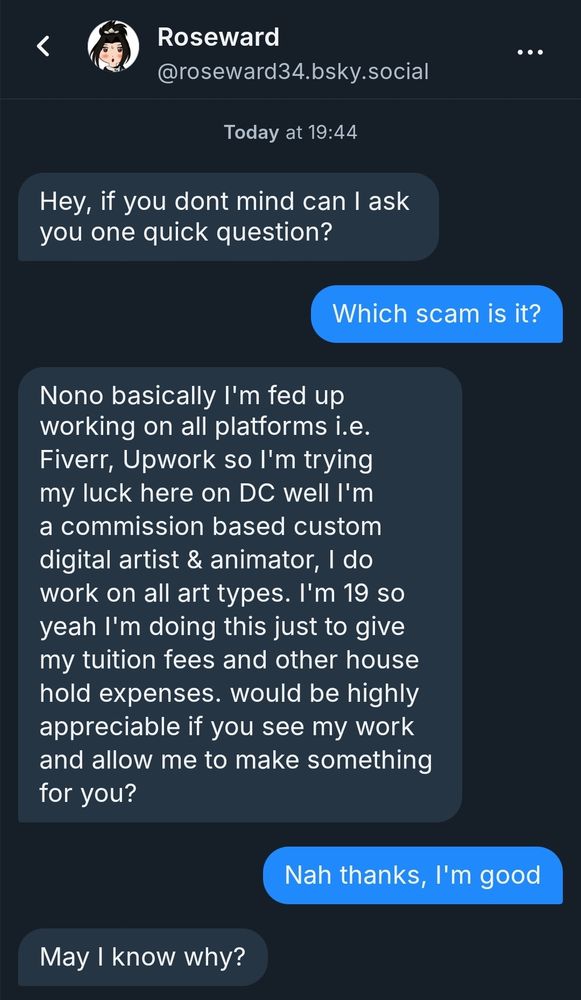Click the "Today at 19:44" timestamp
The image size is (581, 1000).
coord(290,132)
